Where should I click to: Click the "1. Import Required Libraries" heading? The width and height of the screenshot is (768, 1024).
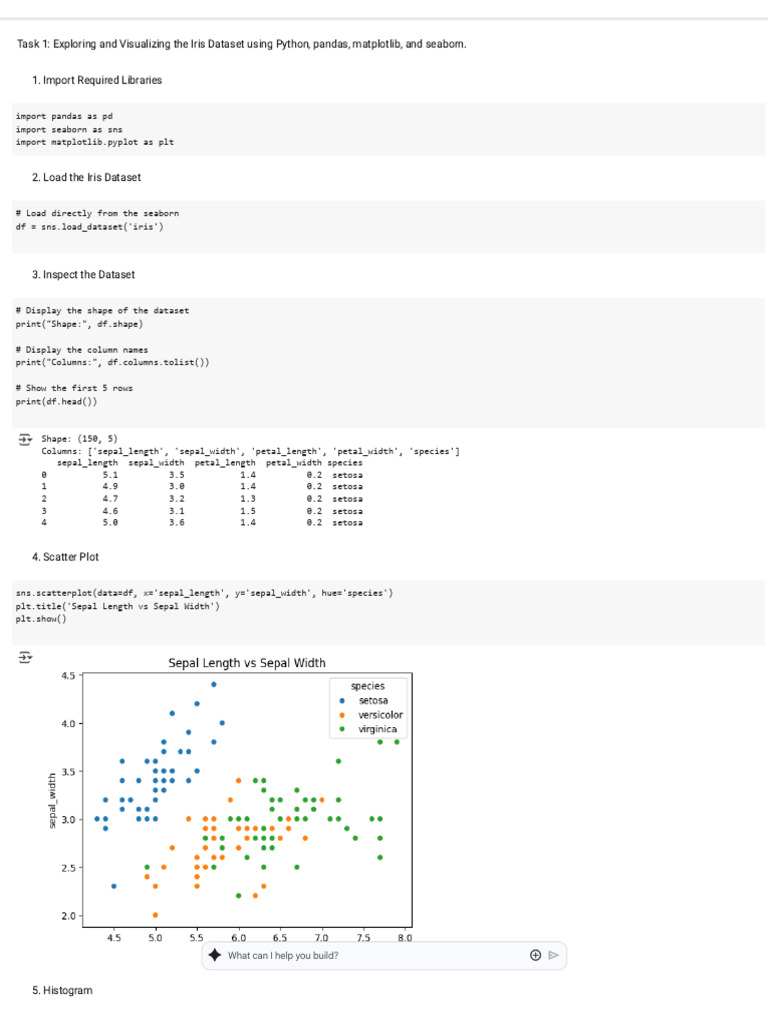click(97, 80)
